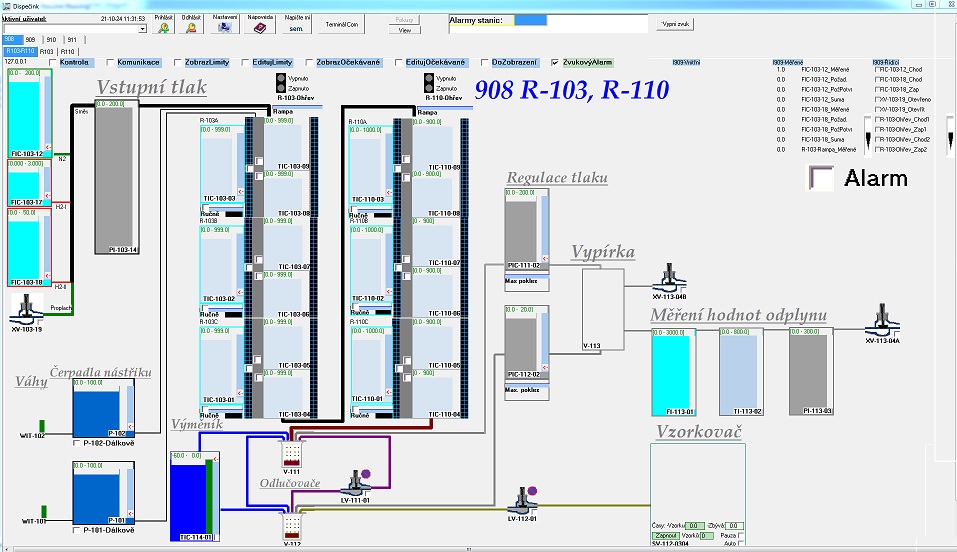This screenshot has height=552, width=957.
Task: Open Nastavení settings icon
Action: click(226, 28)
